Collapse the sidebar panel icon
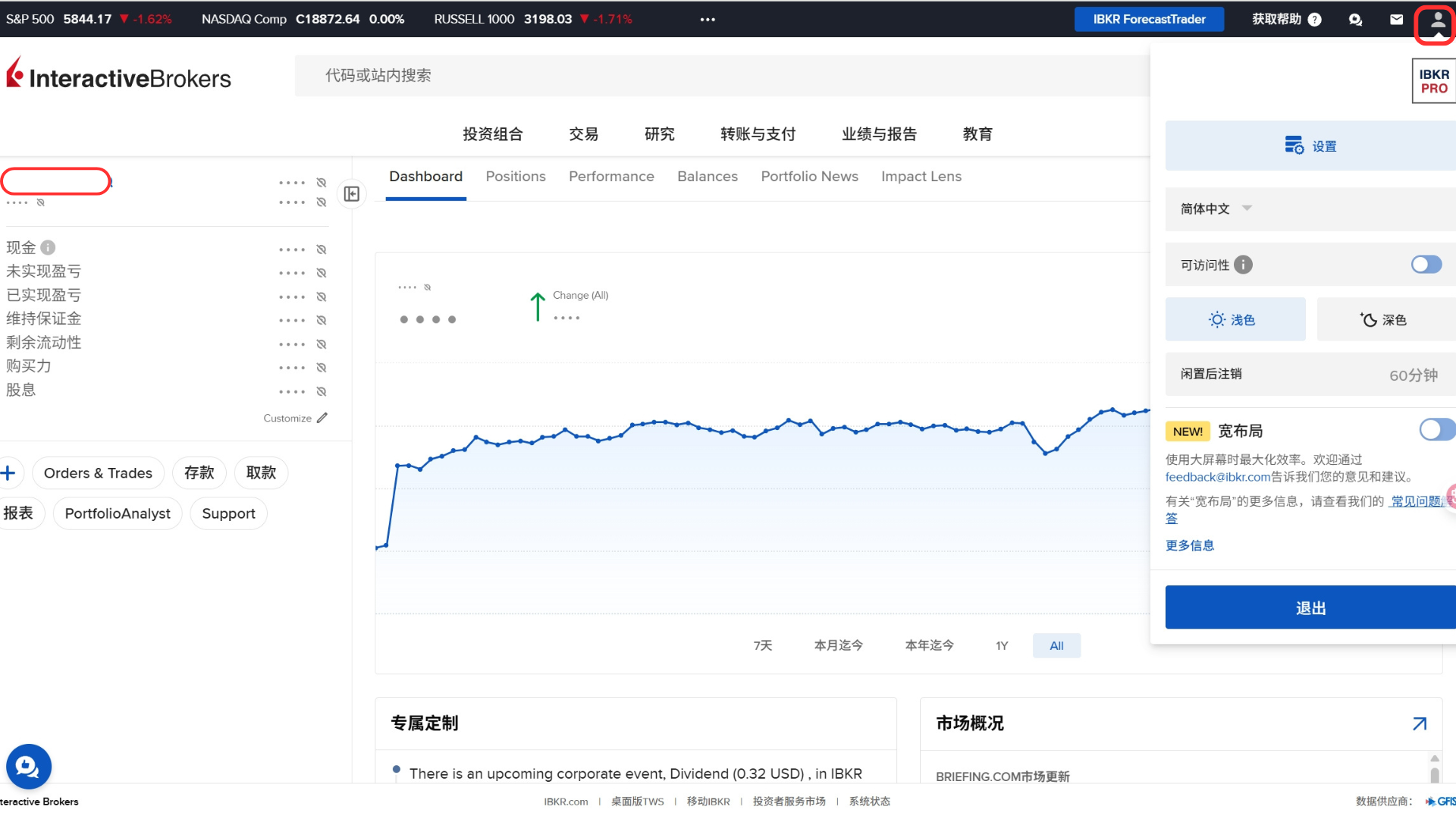Image resolution: width=1456 pixels, height=819 pixels. (x=352, y=194)
